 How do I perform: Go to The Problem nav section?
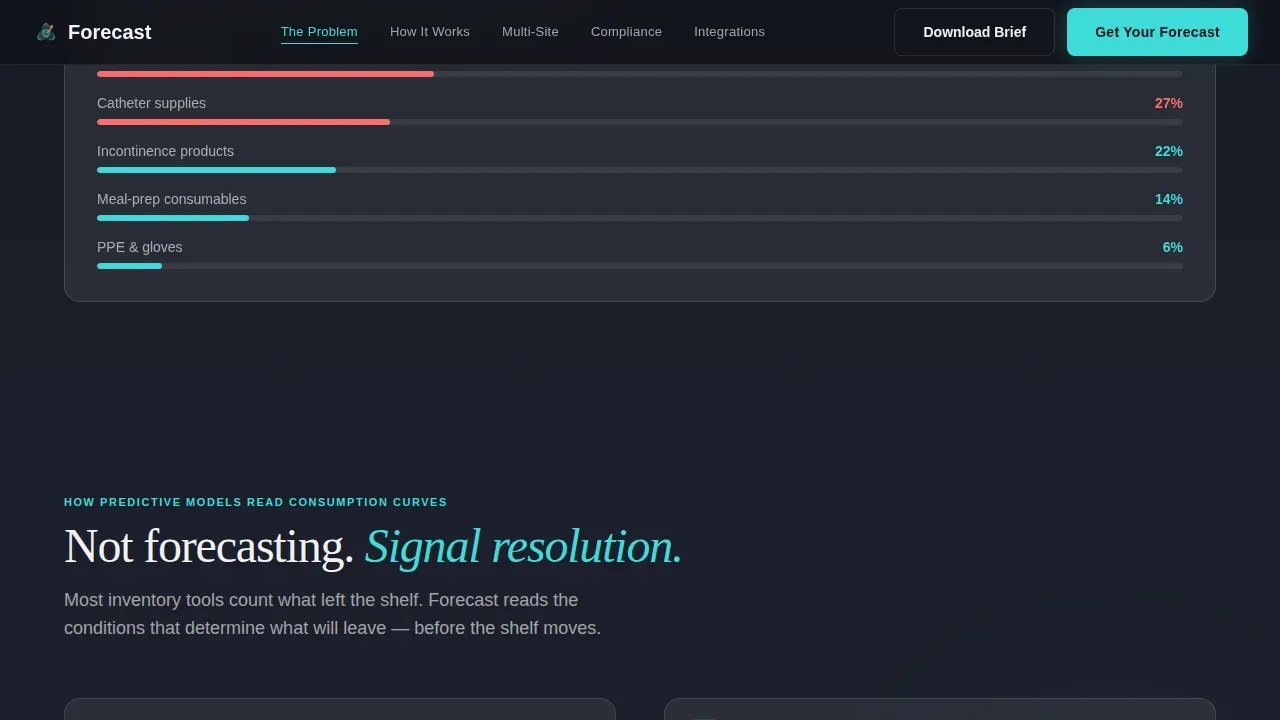319,32
